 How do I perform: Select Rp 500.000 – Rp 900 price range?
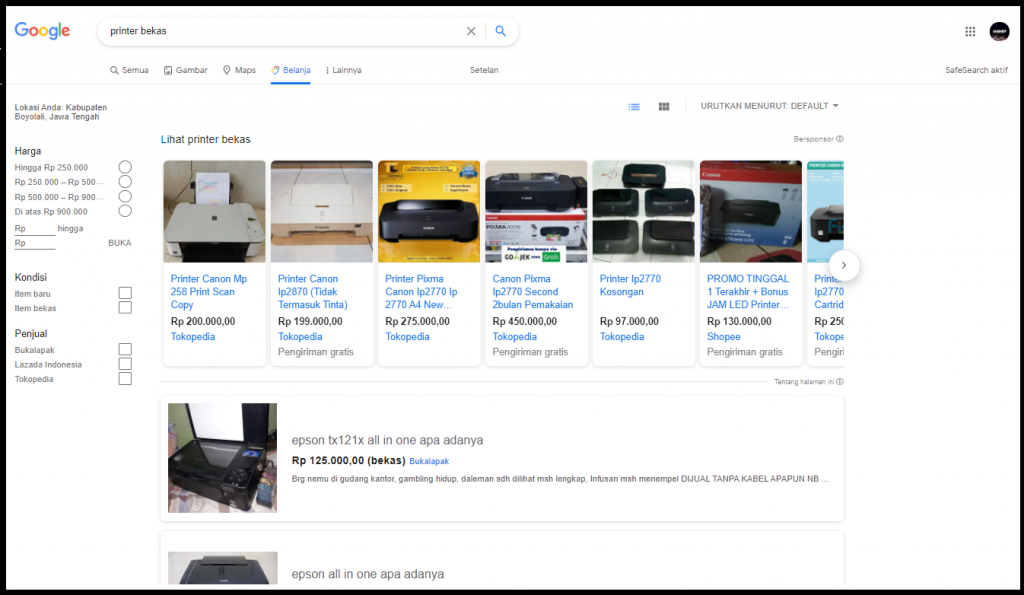[x=125, y=197]
